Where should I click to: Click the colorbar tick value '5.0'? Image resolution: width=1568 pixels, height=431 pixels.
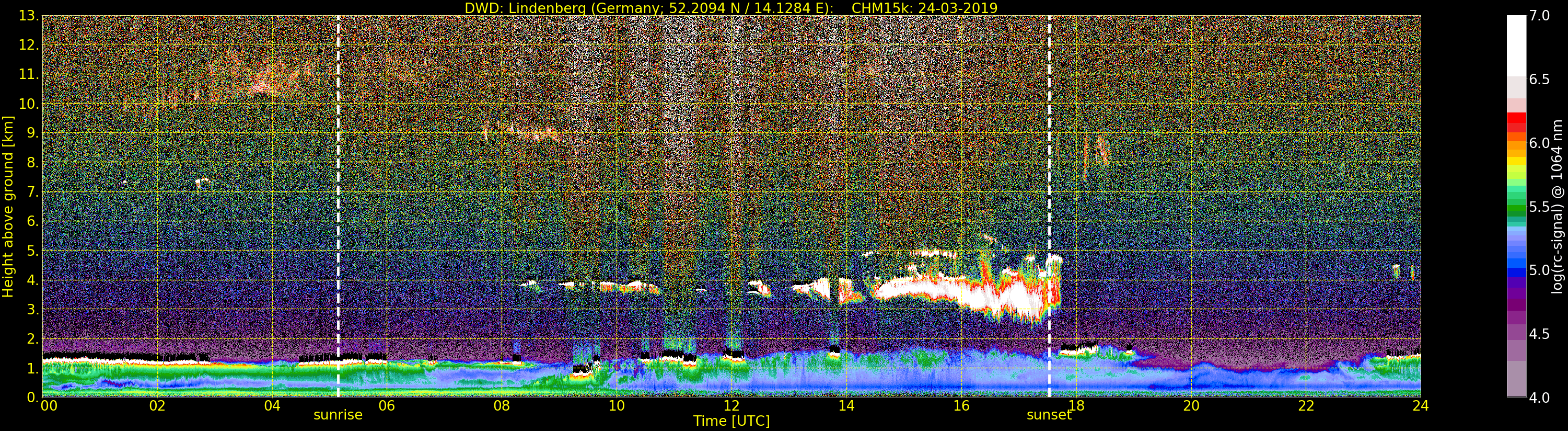pyautogui.click(x=1539, y=270)
